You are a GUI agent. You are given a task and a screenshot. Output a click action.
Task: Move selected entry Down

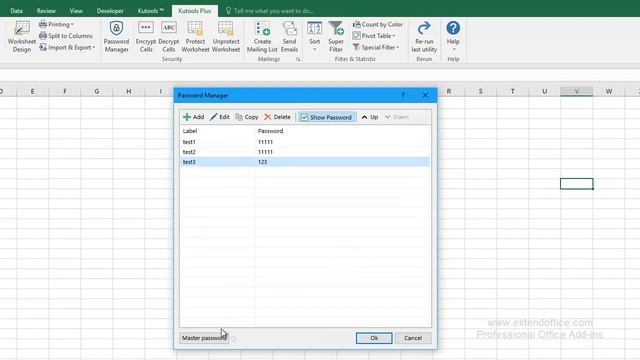point(396,117)
